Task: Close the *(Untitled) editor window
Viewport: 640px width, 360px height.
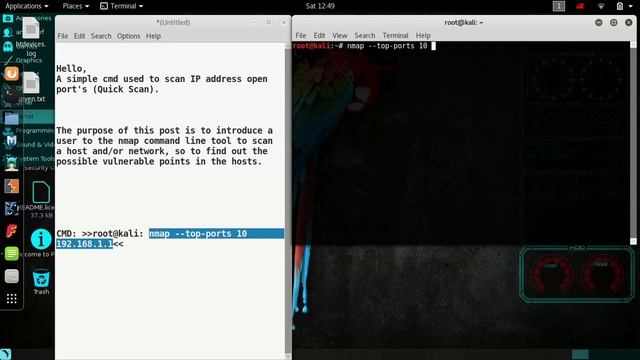Action: click(x=284, y=22)
